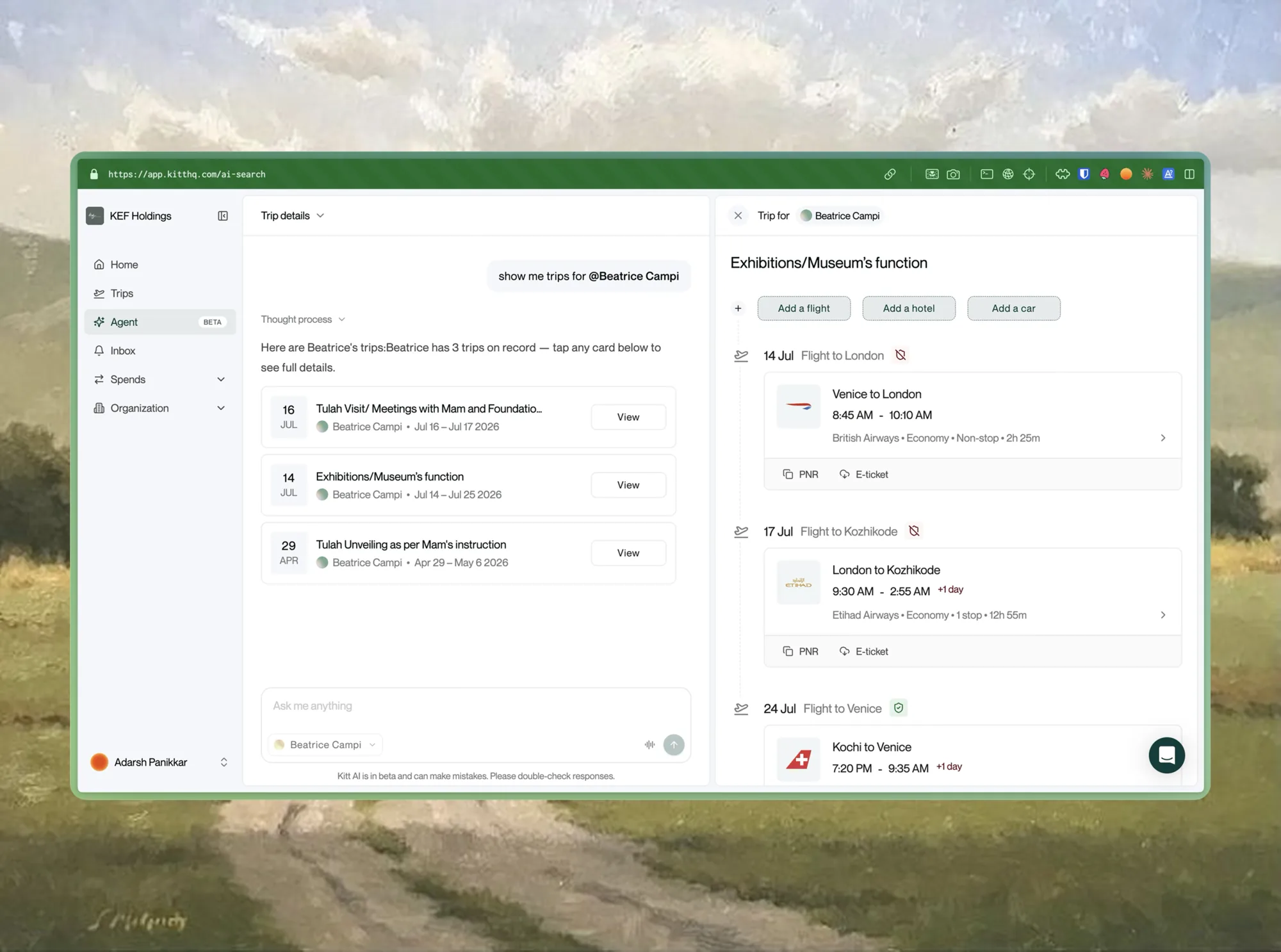
Task: Expand London to Kozhikode flight details
Action: (1163, 615)
